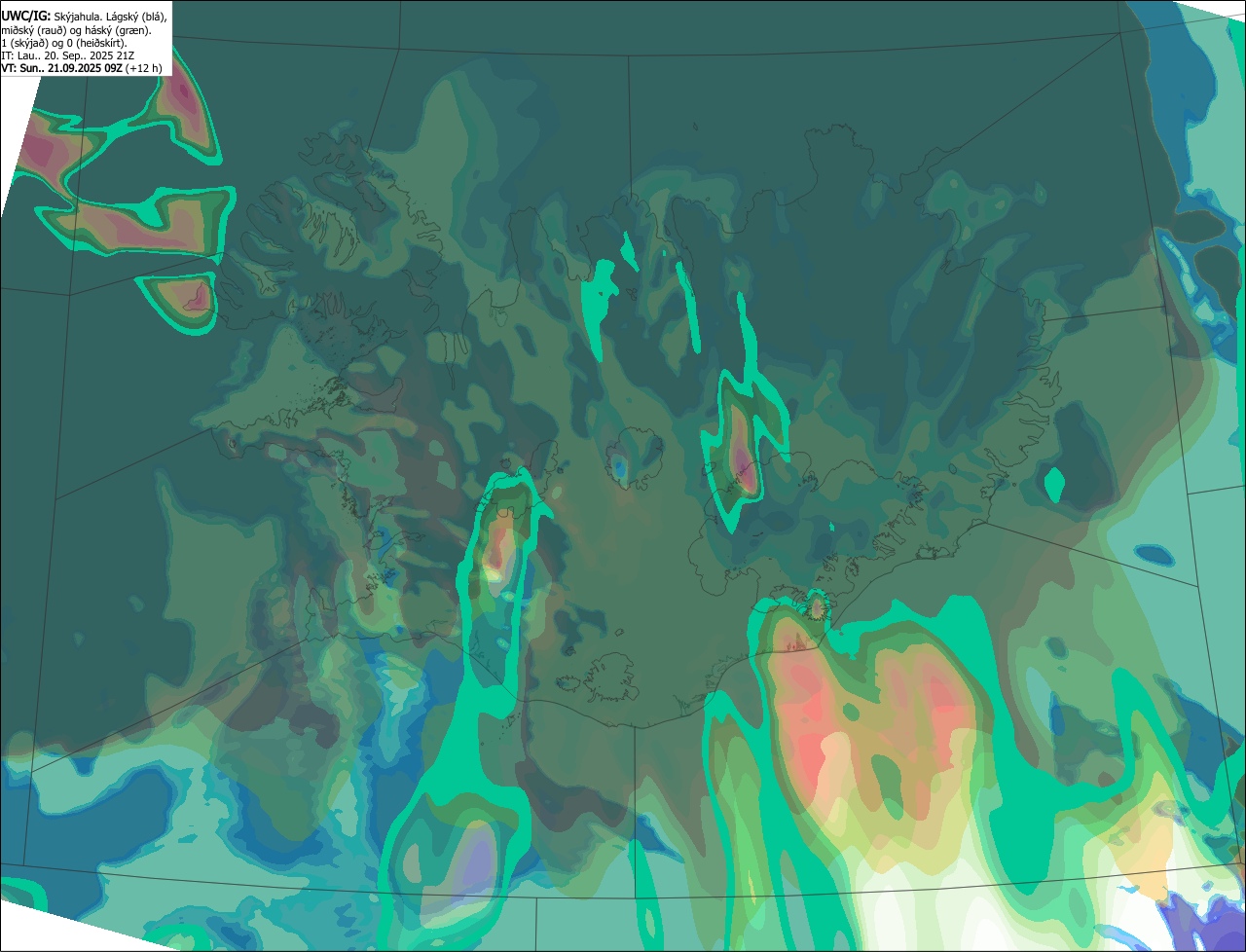Click the "1 (skýjað)" legend text
Viewport: 1246px width, 952px height.
[25, 44]
